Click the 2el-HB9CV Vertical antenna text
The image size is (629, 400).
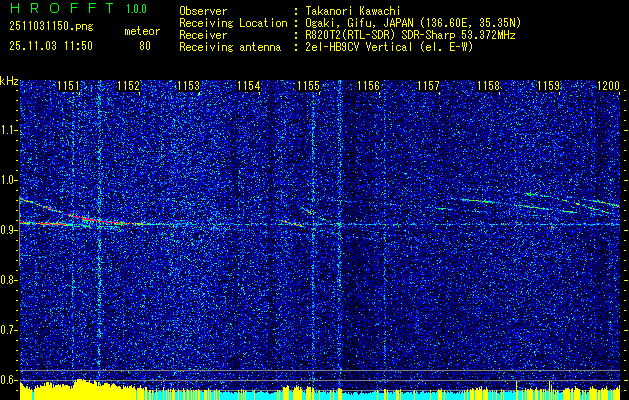pyautogui.click(x=390, y=47)
